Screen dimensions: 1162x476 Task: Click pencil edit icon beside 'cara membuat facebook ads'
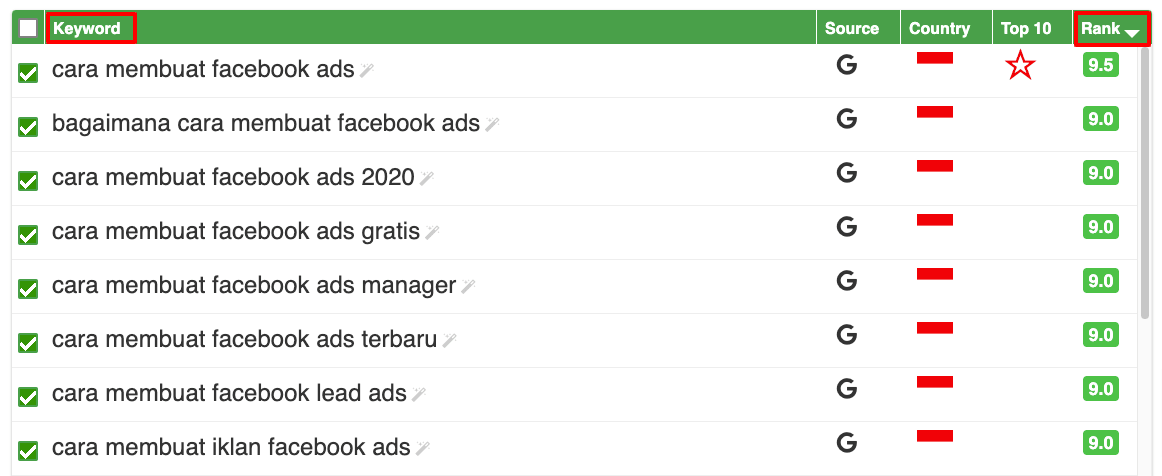[367, 70]
